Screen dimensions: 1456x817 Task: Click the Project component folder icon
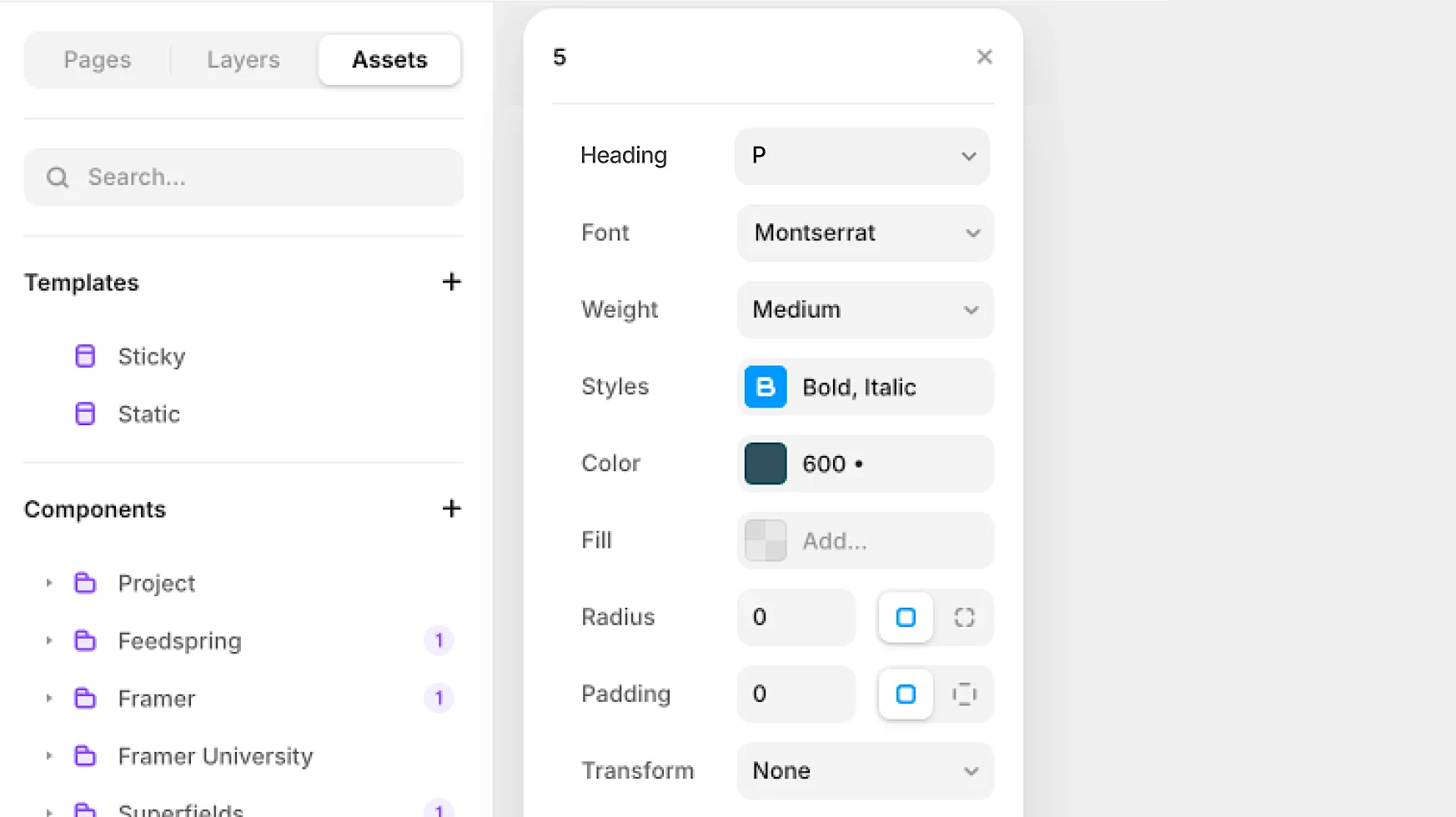[x=85, y=583]
